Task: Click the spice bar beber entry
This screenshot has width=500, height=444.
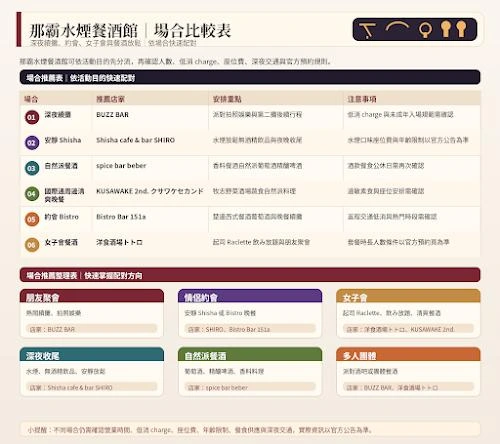Action: 121,166
